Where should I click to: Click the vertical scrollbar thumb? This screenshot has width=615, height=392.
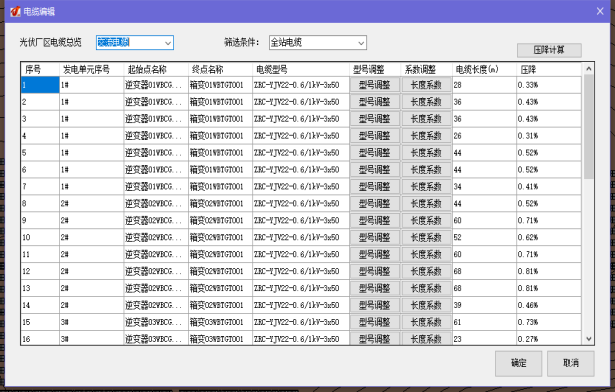click(588, 126)
